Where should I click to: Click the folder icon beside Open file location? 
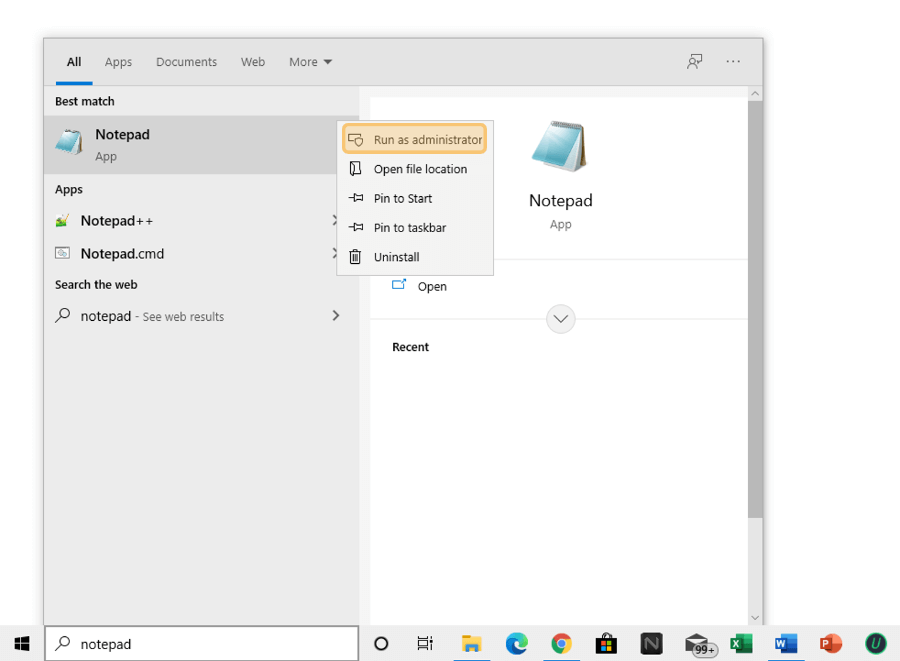pyautogui.click(x=355, y=168)
